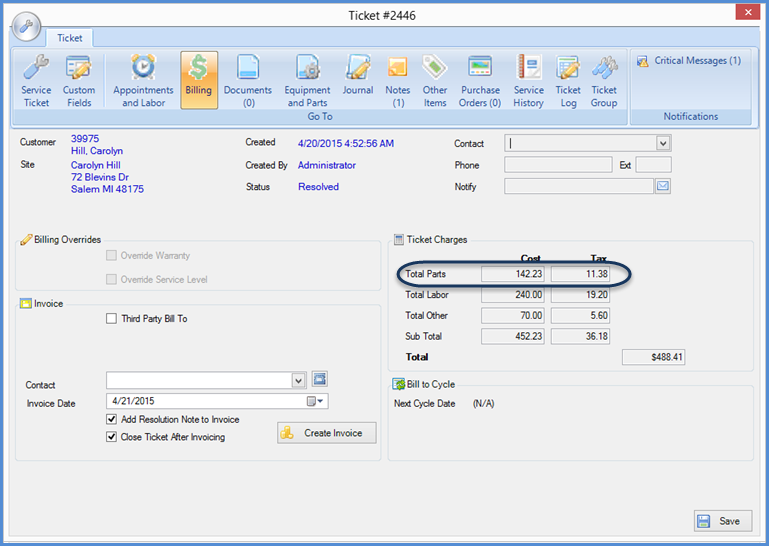Image resolution: width=769 pixels, height=546 pixels.
Task: Click Sub Total tax 36.18
Action: [580, 336]
